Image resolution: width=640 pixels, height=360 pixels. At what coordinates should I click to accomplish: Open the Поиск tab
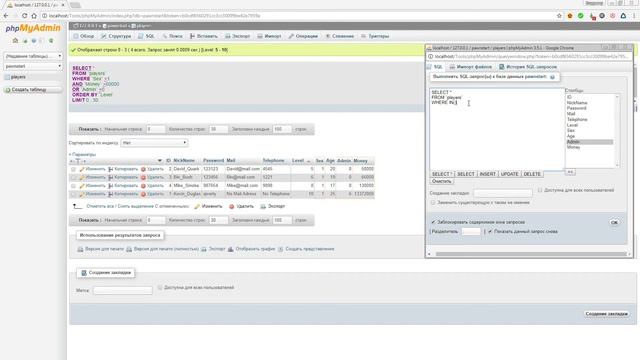pyautogui.click(x=172, y=36)
